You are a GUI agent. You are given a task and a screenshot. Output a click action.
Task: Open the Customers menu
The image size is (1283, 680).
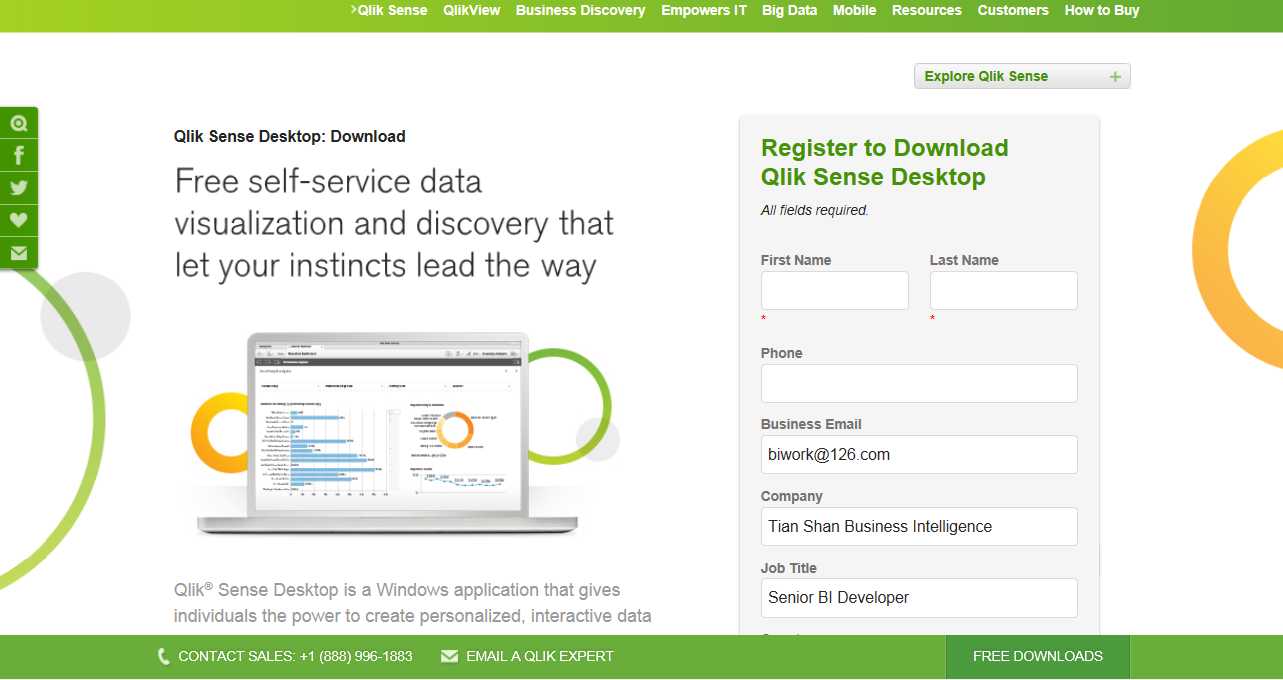(x=1013, y=10)
